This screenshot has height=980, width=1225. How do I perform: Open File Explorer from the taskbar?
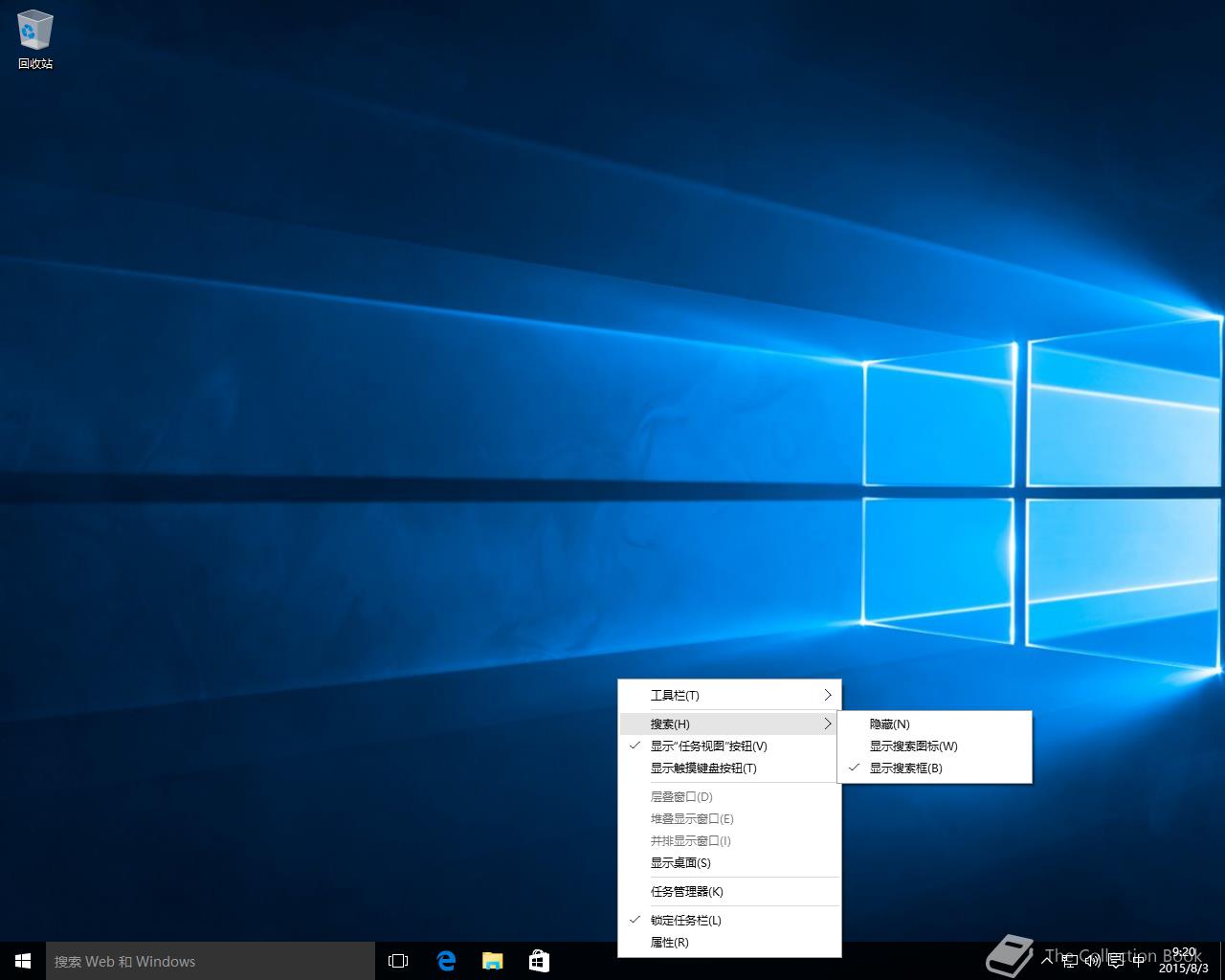pyautogui.click(x=492, y=961)
